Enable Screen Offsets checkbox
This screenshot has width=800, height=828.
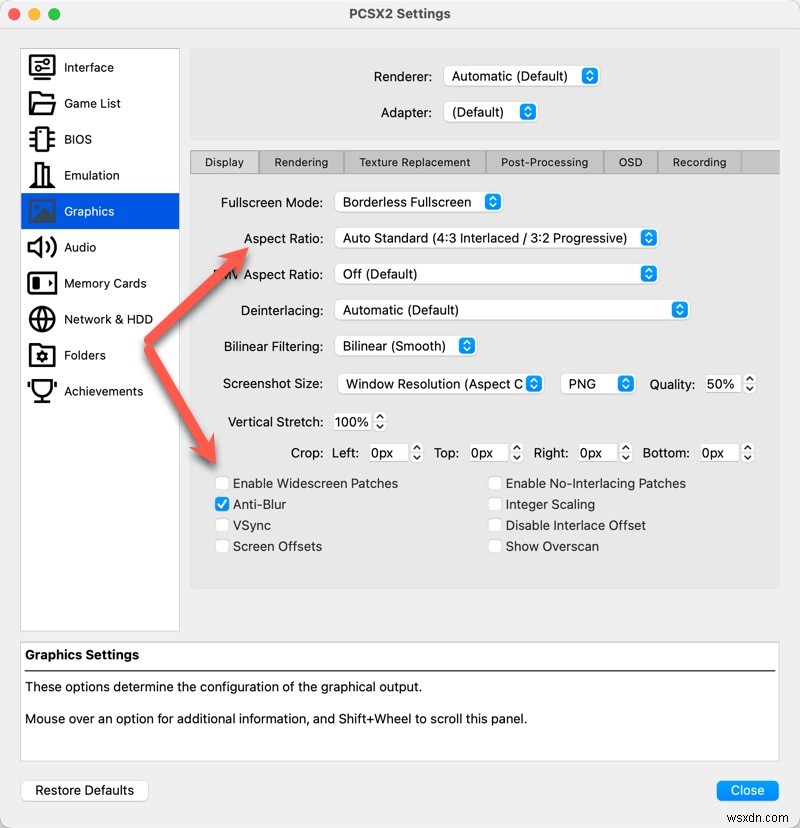222,546
